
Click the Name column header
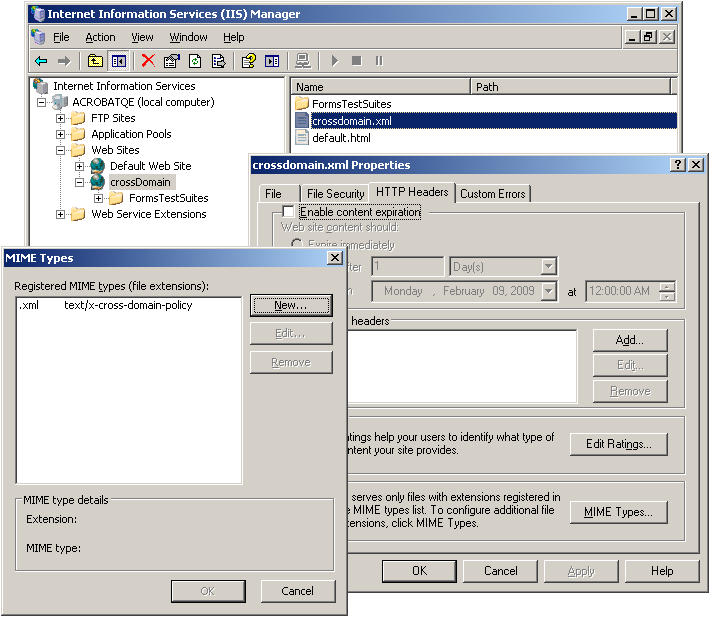(x=380, y=86)
